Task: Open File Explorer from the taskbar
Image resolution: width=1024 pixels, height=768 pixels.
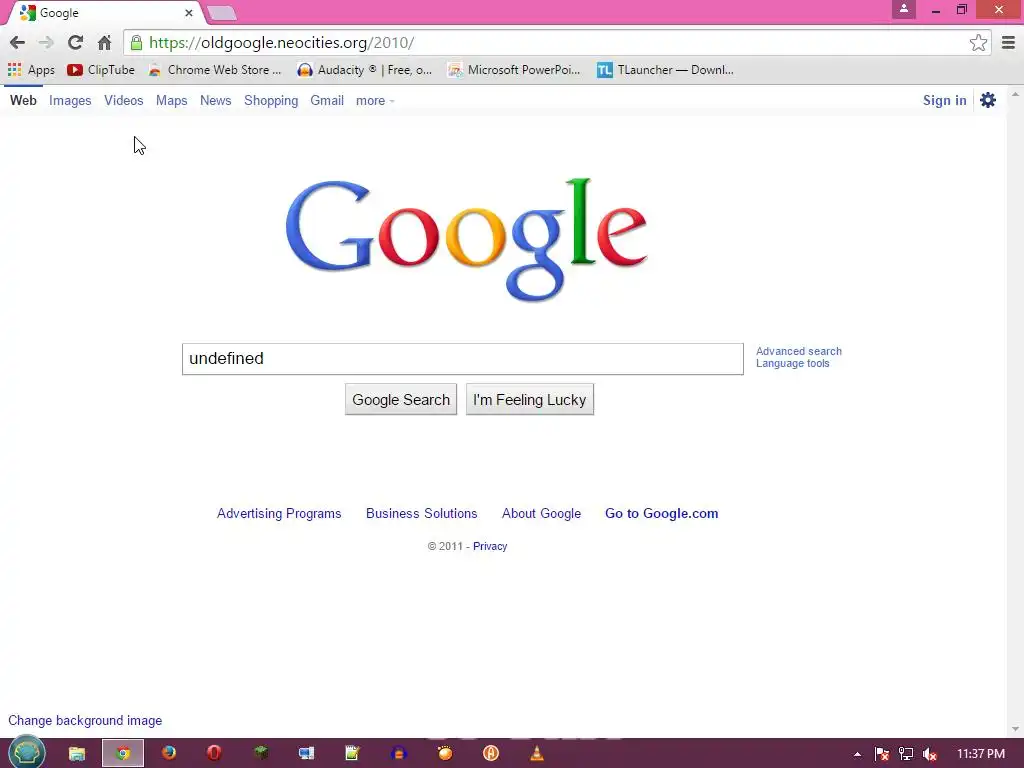Action: 77,754
